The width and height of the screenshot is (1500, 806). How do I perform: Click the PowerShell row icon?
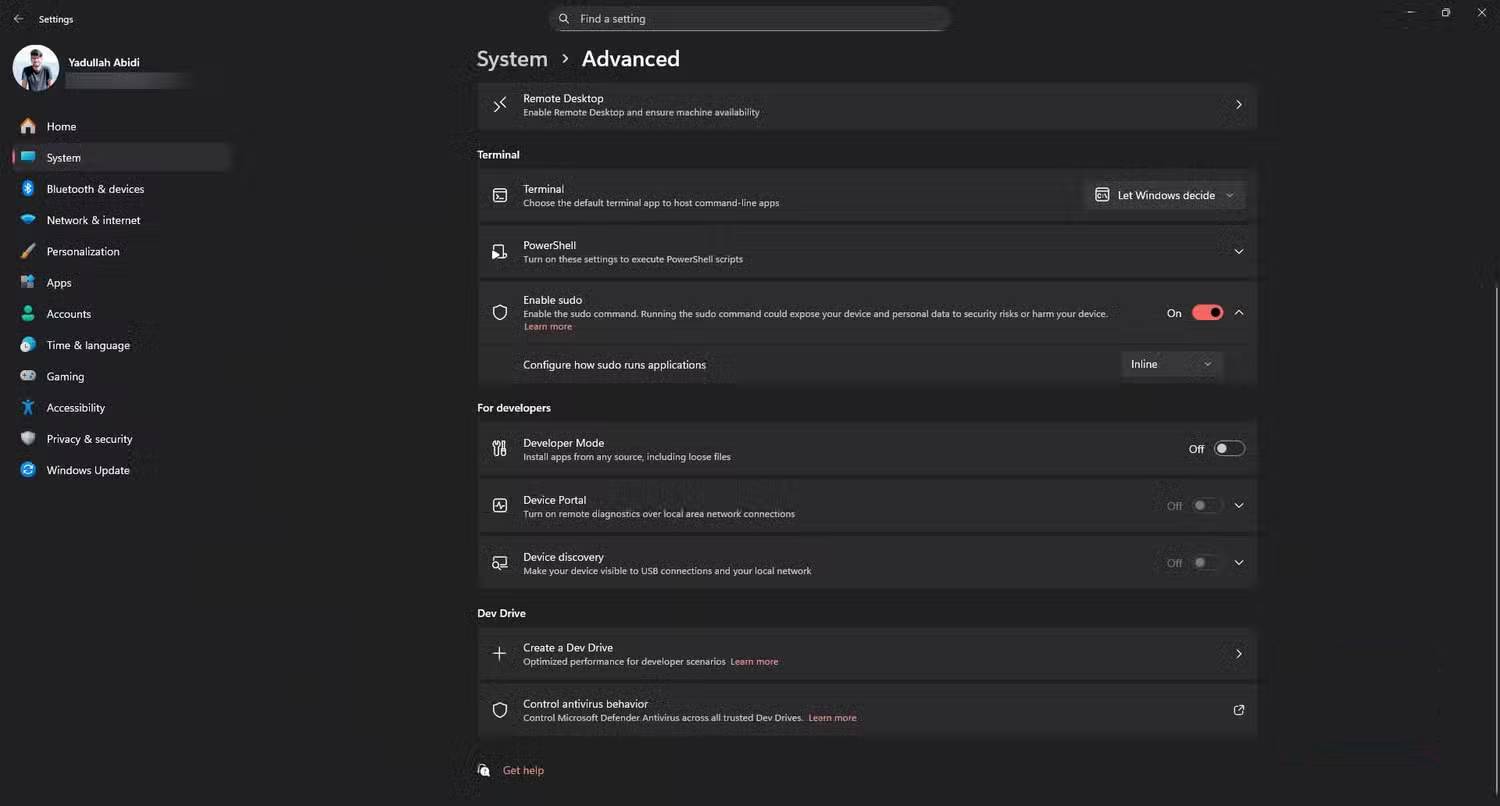[x=500, y=252]
